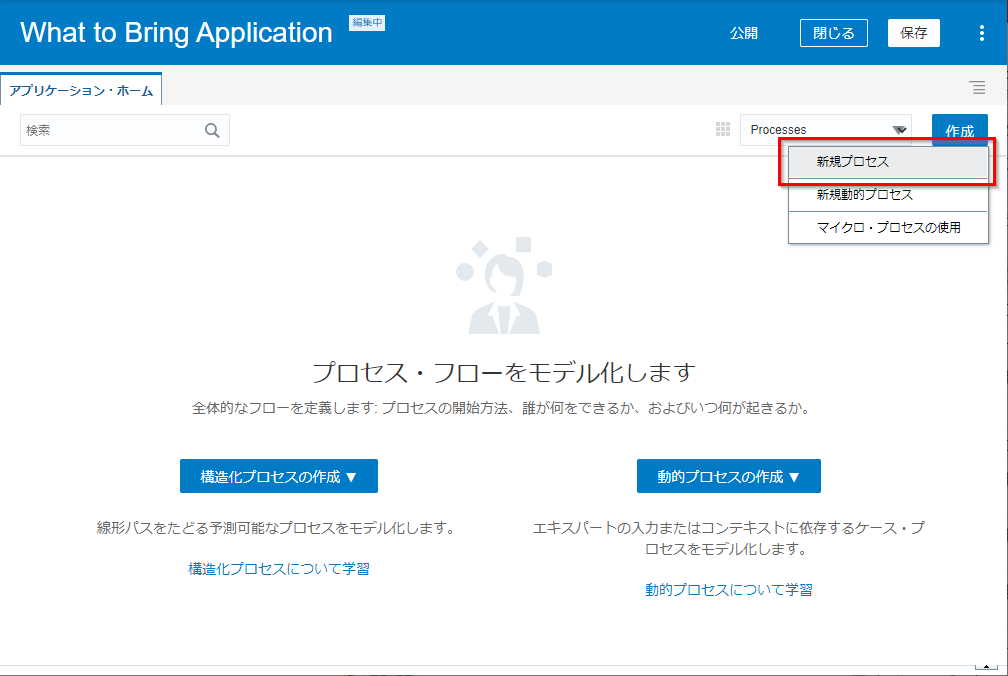The height and width of the screenshot is (676, 1008).
Task: Click the 編集中 status badge
Action: click(x=366, y=22)
